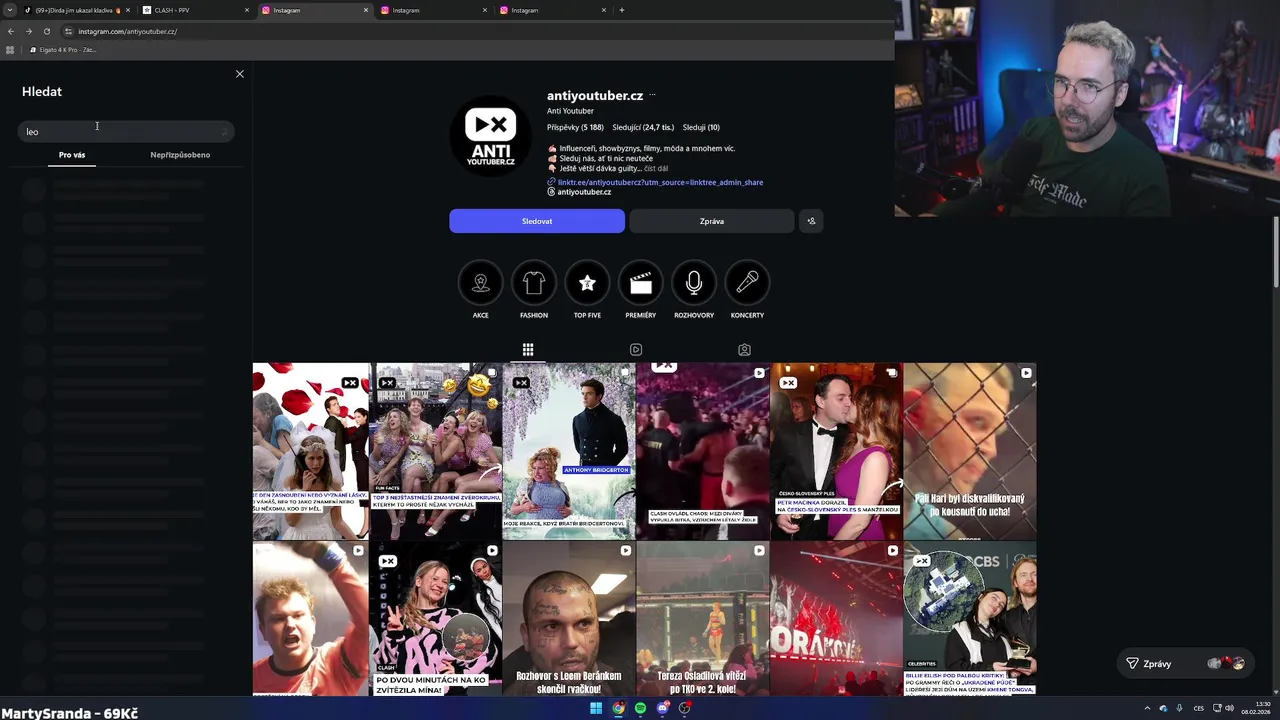Show hidden tray icons chevron
Screen dimensions: 1280x720
point(1147,708)
